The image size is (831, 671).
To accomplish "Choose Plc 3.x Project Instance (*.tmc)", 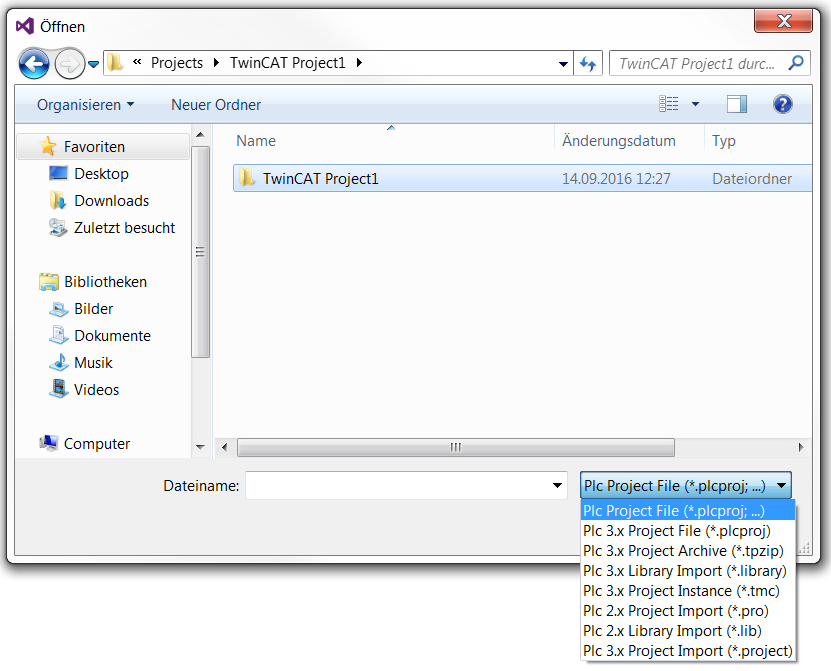I will coord(688,591).
